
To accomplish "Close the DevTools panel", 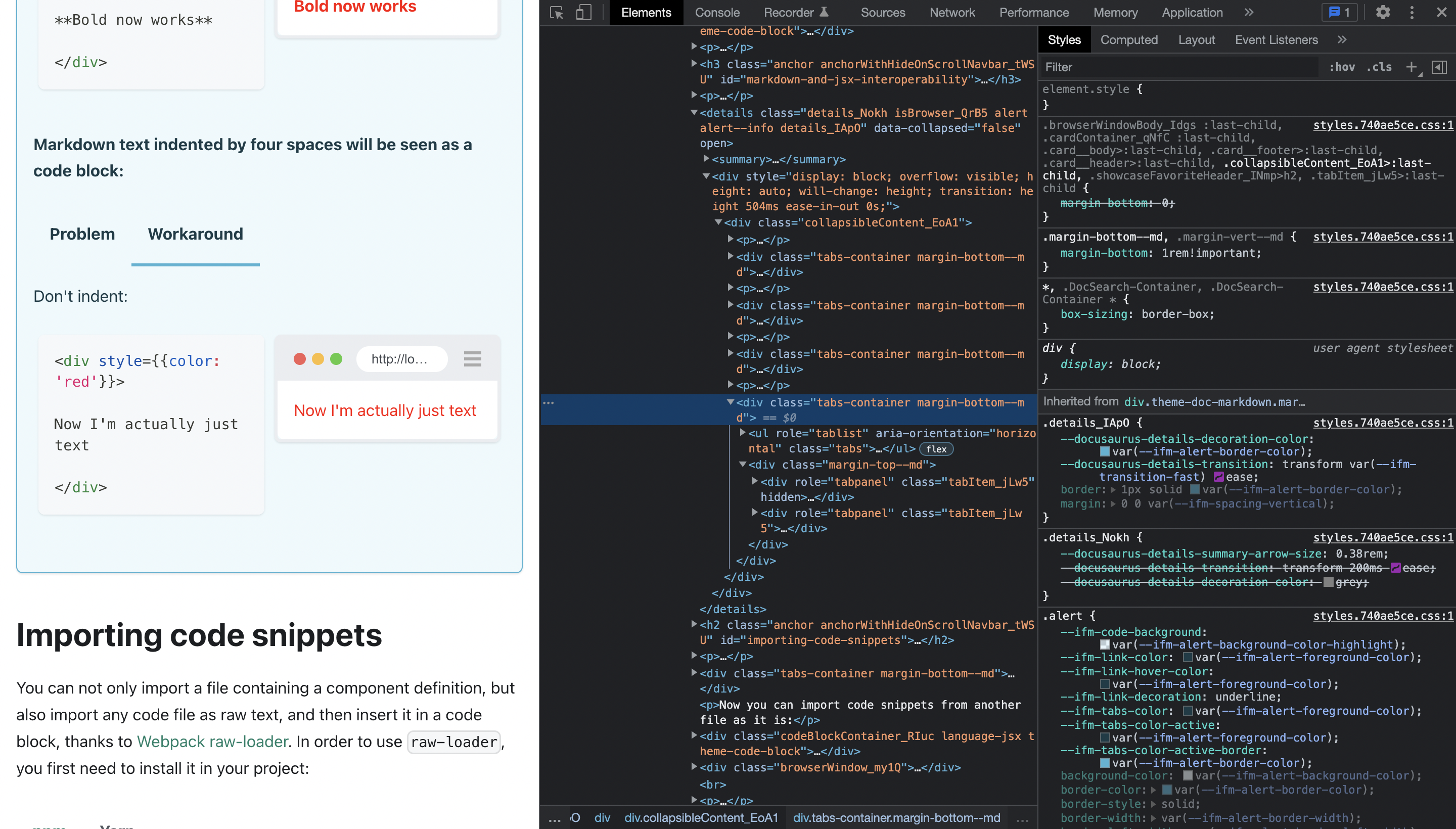I will click(x=1441, y=13).
